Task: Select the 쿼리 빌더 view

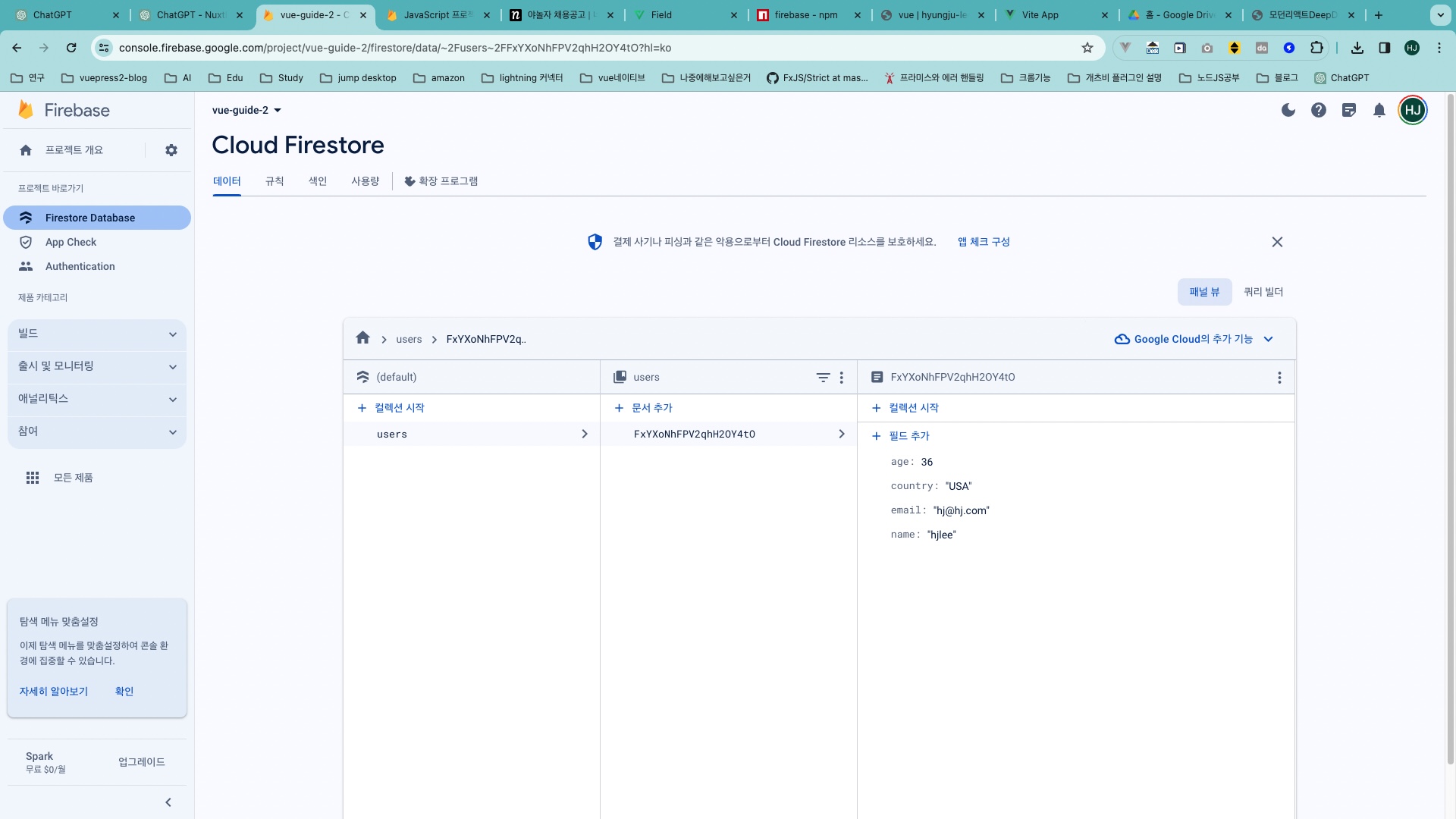Action: [x=1263, y=292]
